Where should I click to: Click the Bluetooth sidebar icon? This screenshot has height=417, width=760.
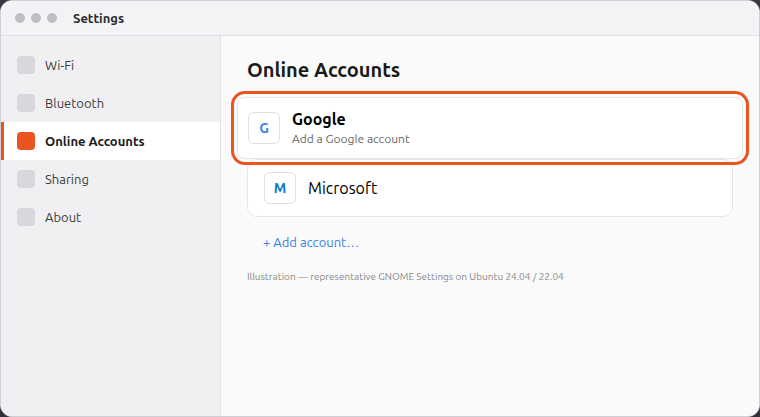click(x=26, y=103)
